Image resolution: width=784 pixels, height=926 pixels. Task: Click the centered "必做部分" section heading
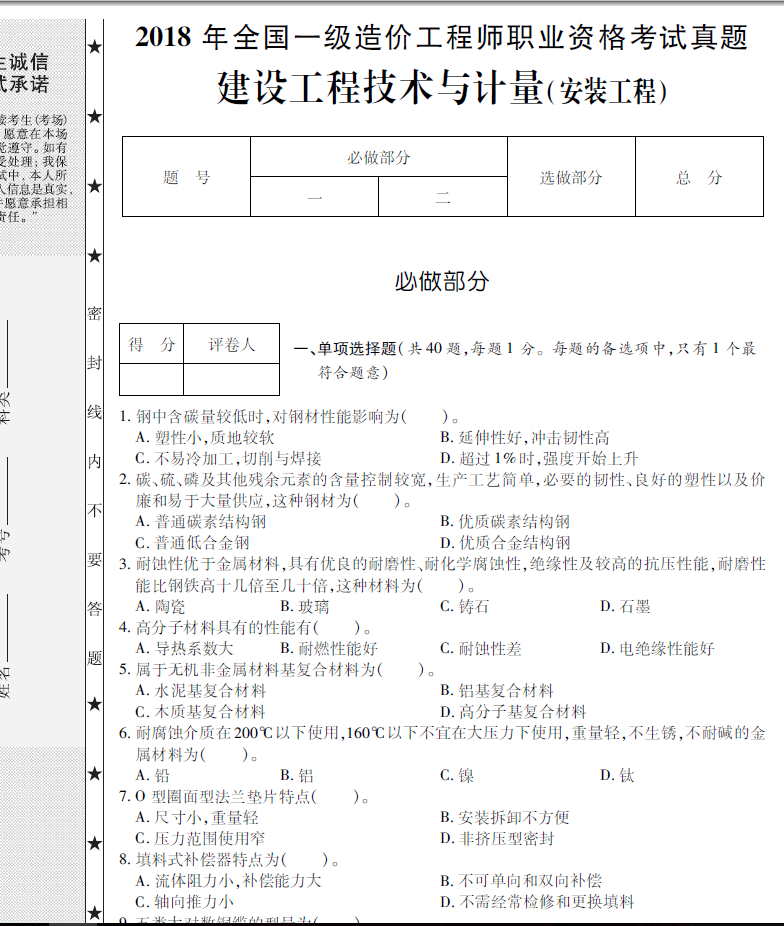[441, 282]
